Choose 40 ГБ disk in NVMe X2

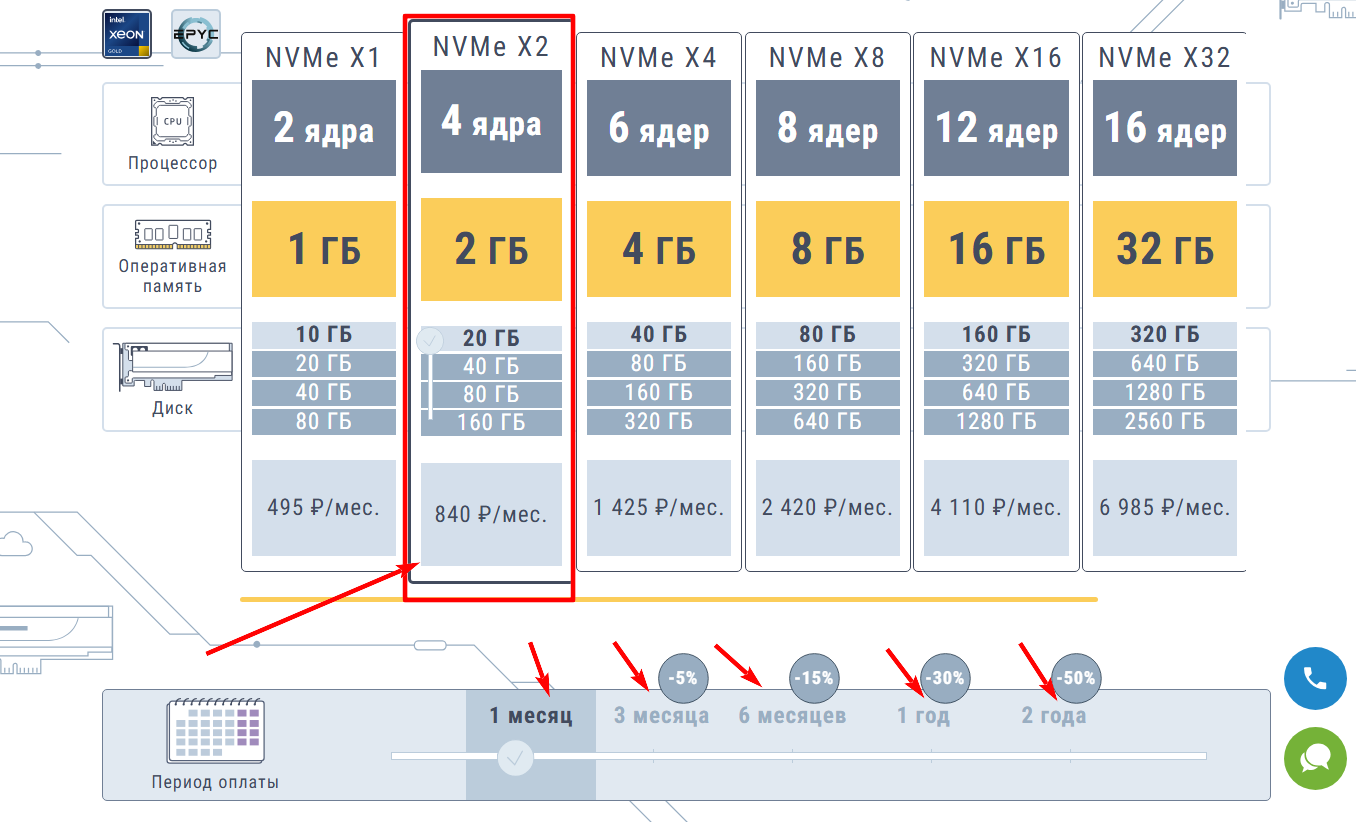point(491,367)
